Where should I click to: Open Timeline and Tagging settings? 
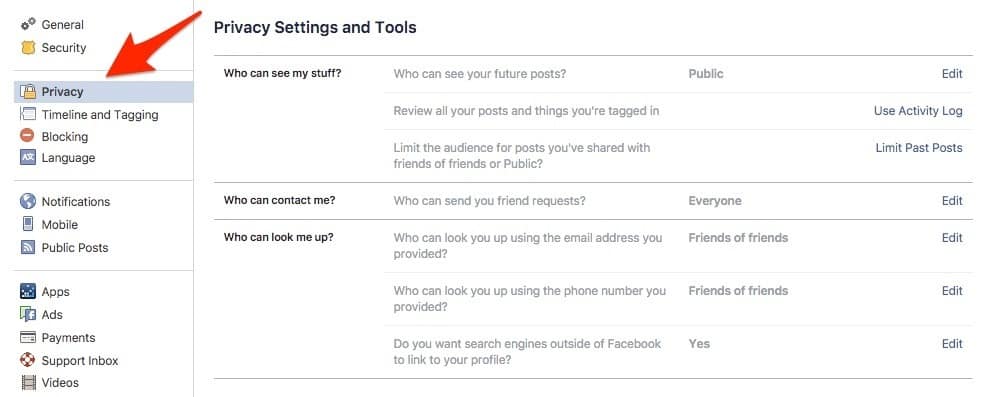[100, 115]
